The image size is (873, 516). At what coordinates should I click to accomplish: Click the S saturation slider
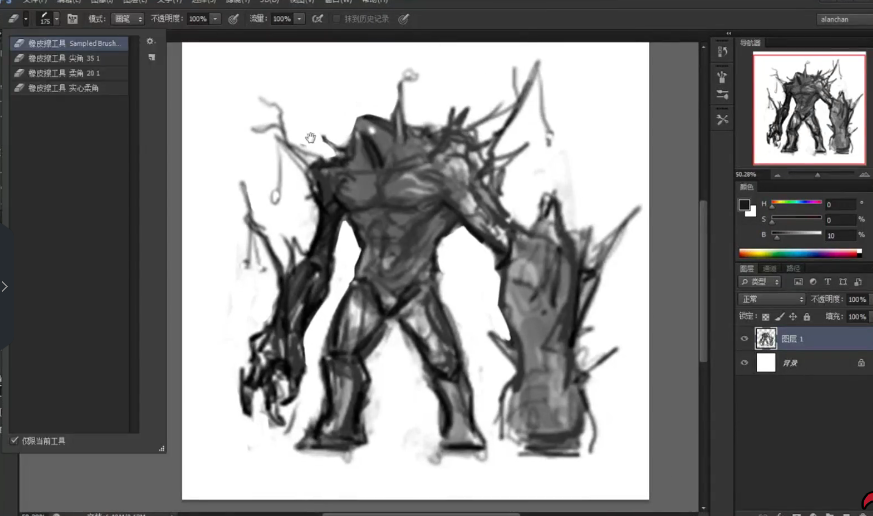point(796,218)
